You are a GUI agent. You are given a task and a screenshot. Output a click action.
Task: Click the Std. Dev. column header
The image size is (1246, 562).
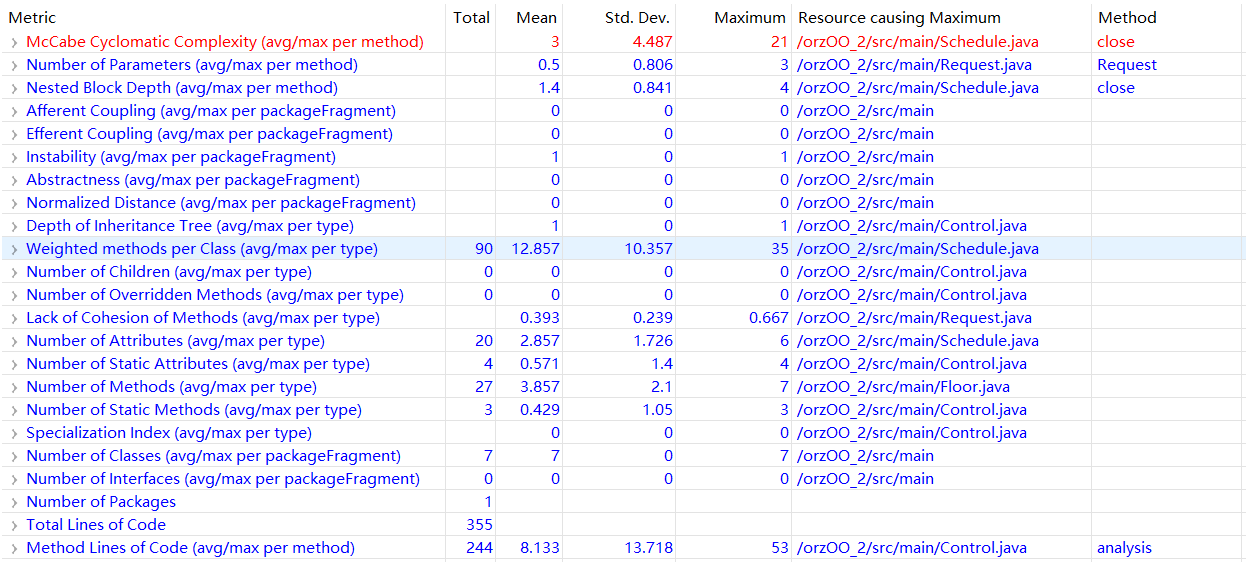(x=637, y=18)
